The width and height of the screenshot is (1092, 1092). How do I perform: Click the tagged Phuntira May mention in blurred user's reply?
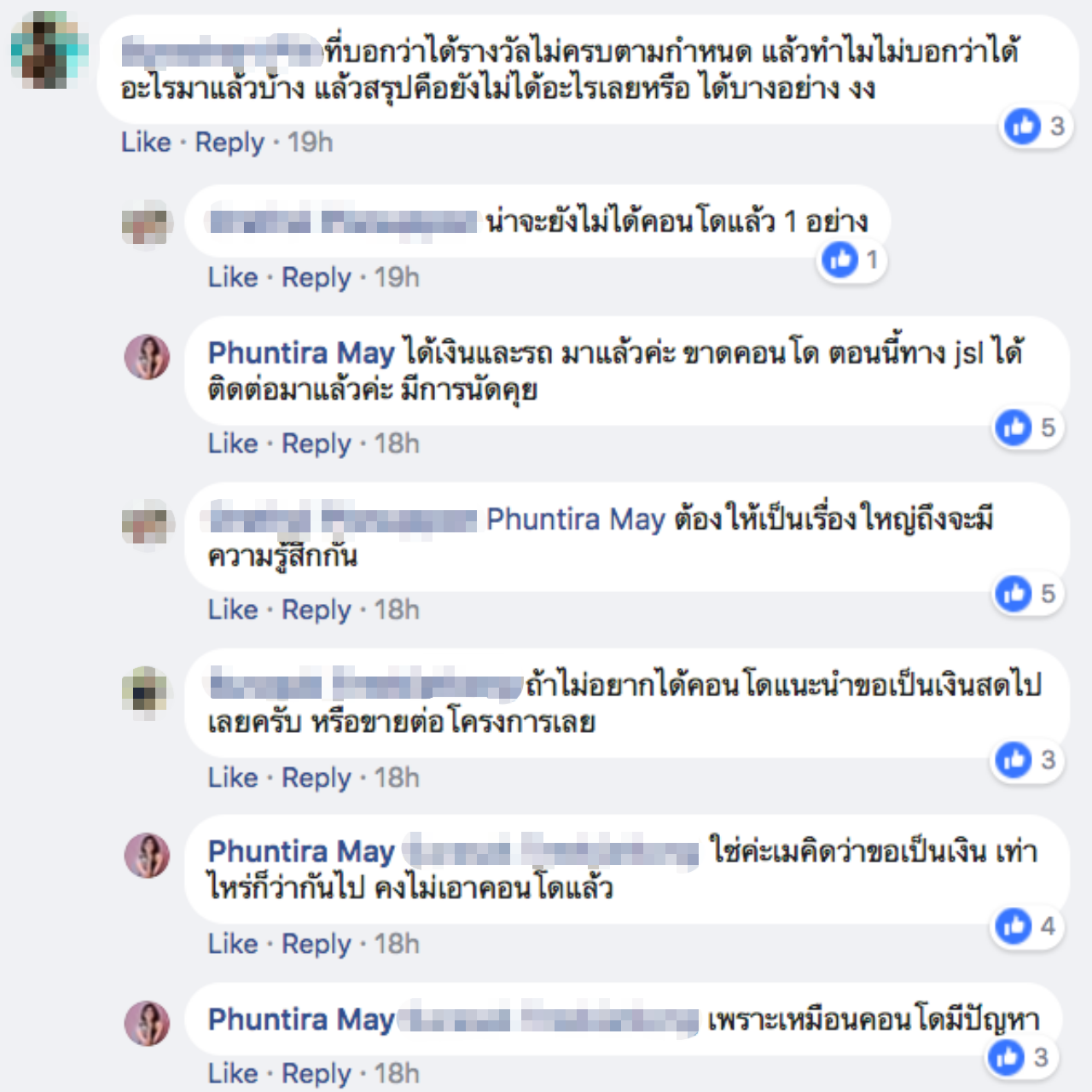pos(575,519)
